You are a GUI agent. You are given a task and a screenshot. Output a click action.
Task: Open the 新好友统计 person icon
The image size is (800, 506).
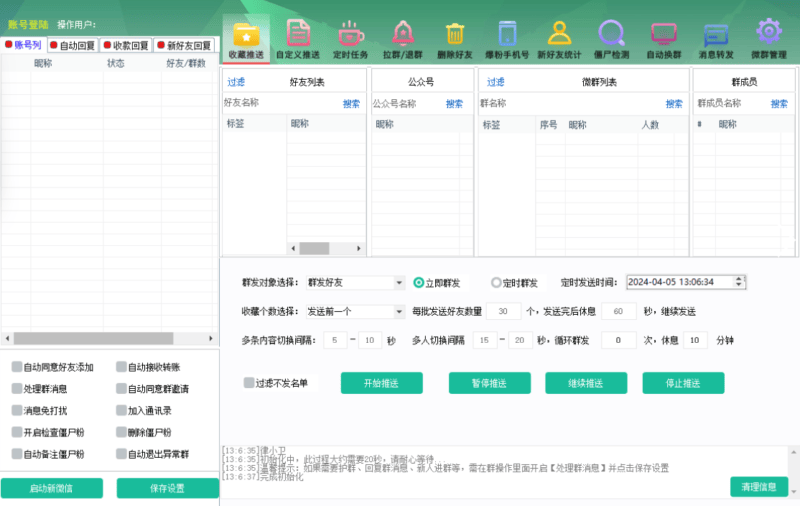[x=559, y=40]
